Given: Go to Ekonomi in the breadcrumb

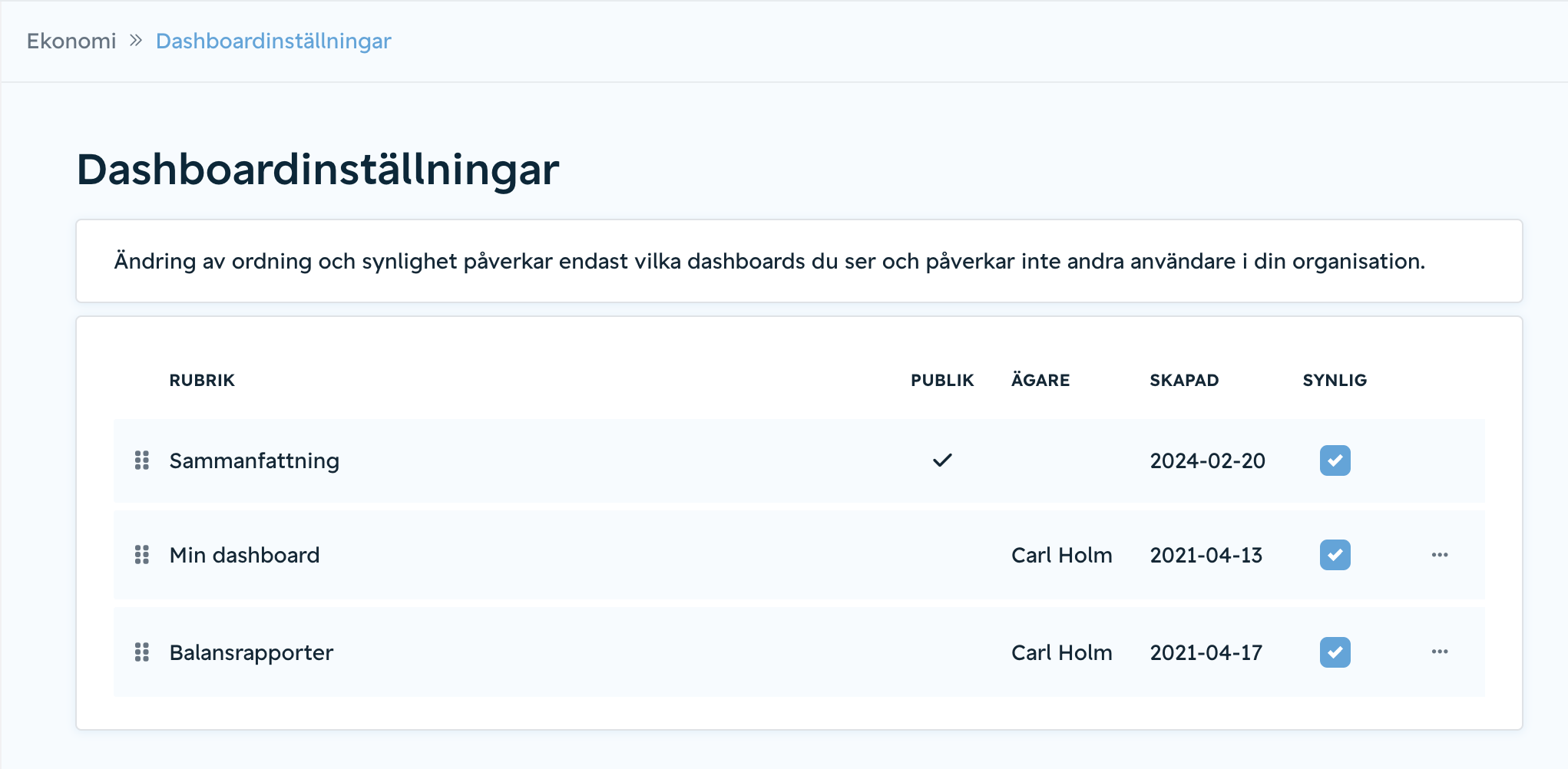Looking at the screenshot, I should (x=71, y=41).
